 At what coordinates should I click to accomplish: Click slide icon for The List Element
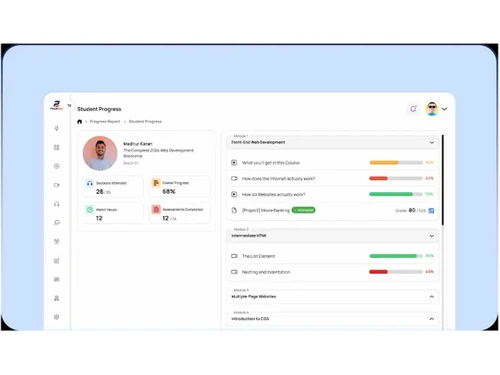234,256
